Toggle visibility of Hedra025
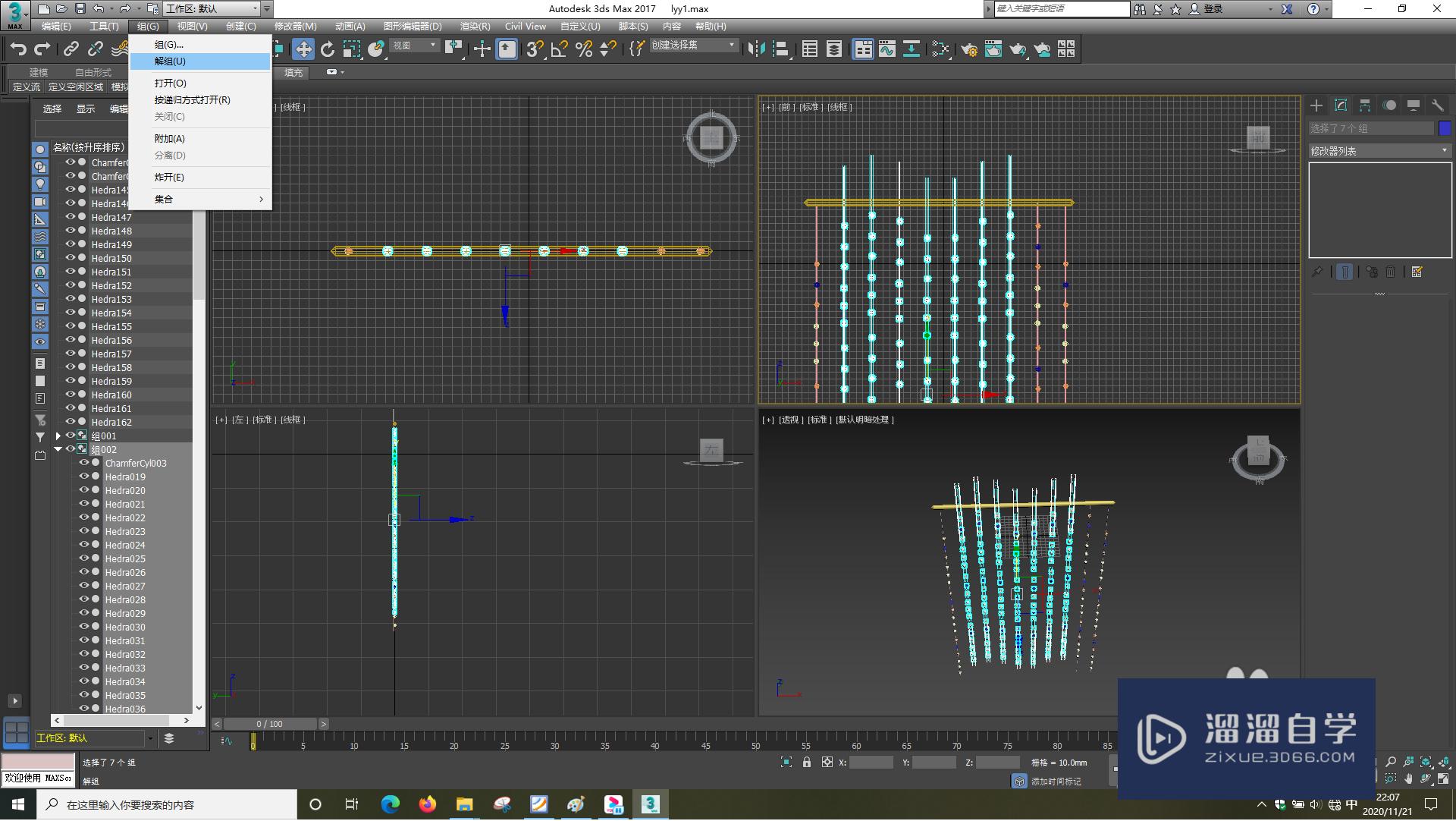 [x=84, y=558]
